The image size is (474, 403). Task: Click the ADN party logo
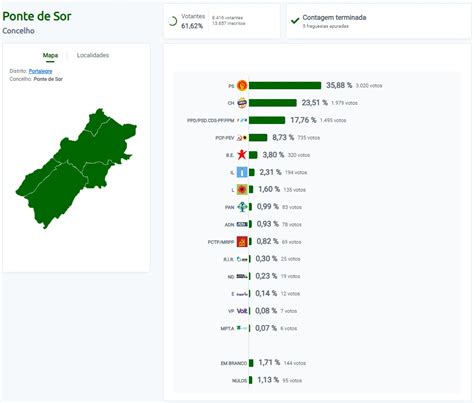pos(242,224)
